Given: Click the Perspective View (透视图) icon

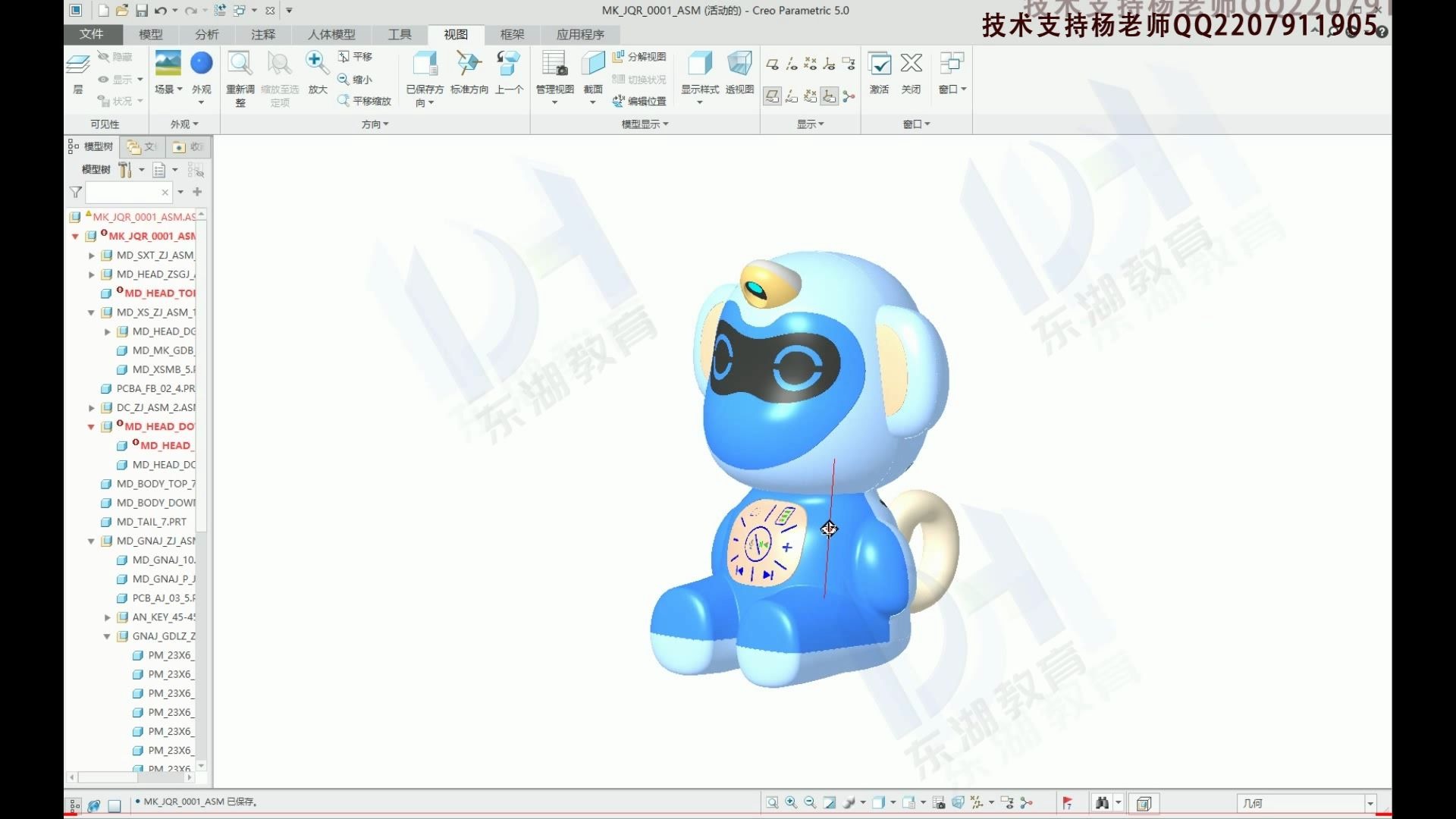Looking at the screenshot, I should click(x=739, y=63).
